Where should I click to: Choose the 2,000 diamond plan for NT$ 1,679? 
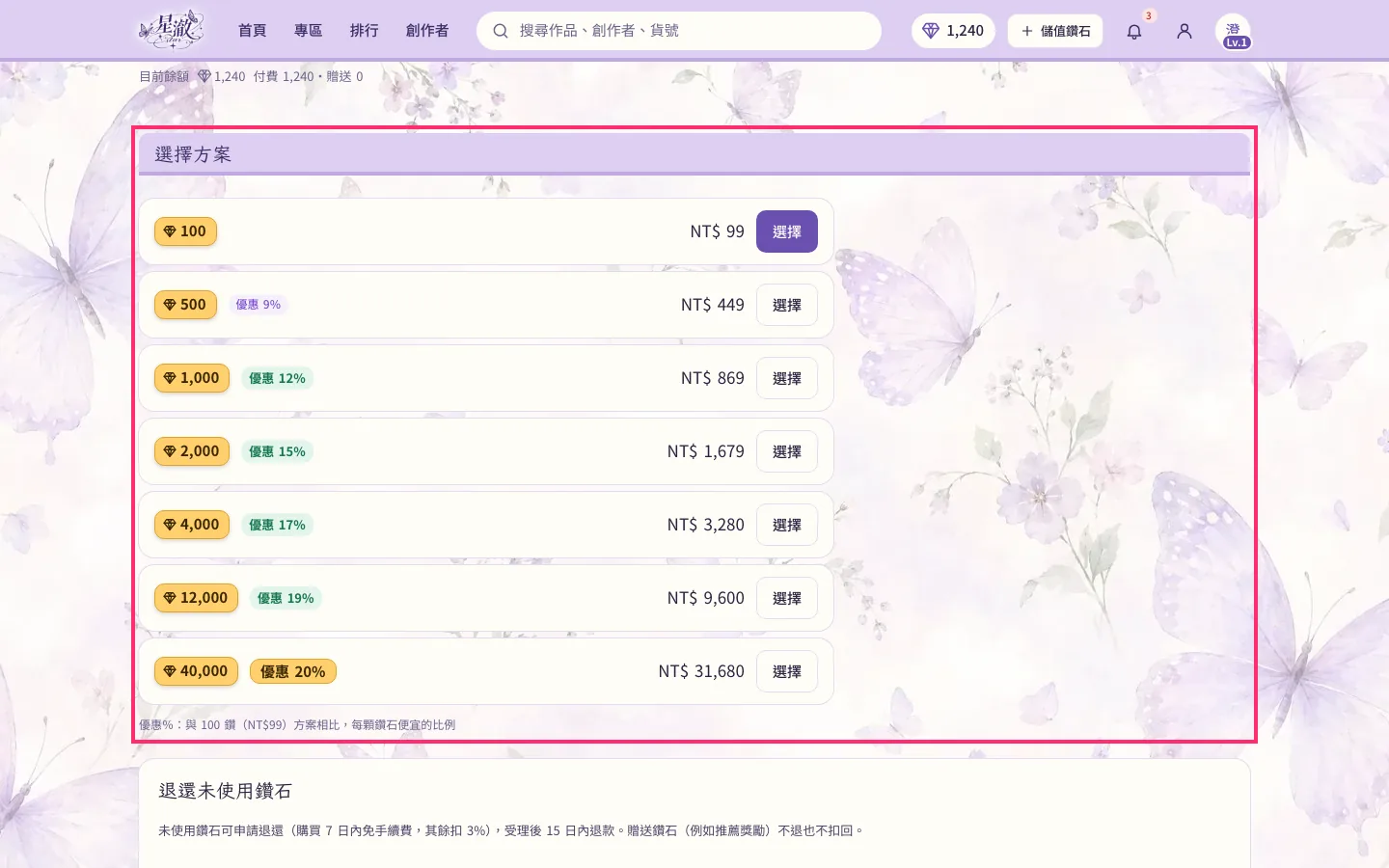[787, 451]
